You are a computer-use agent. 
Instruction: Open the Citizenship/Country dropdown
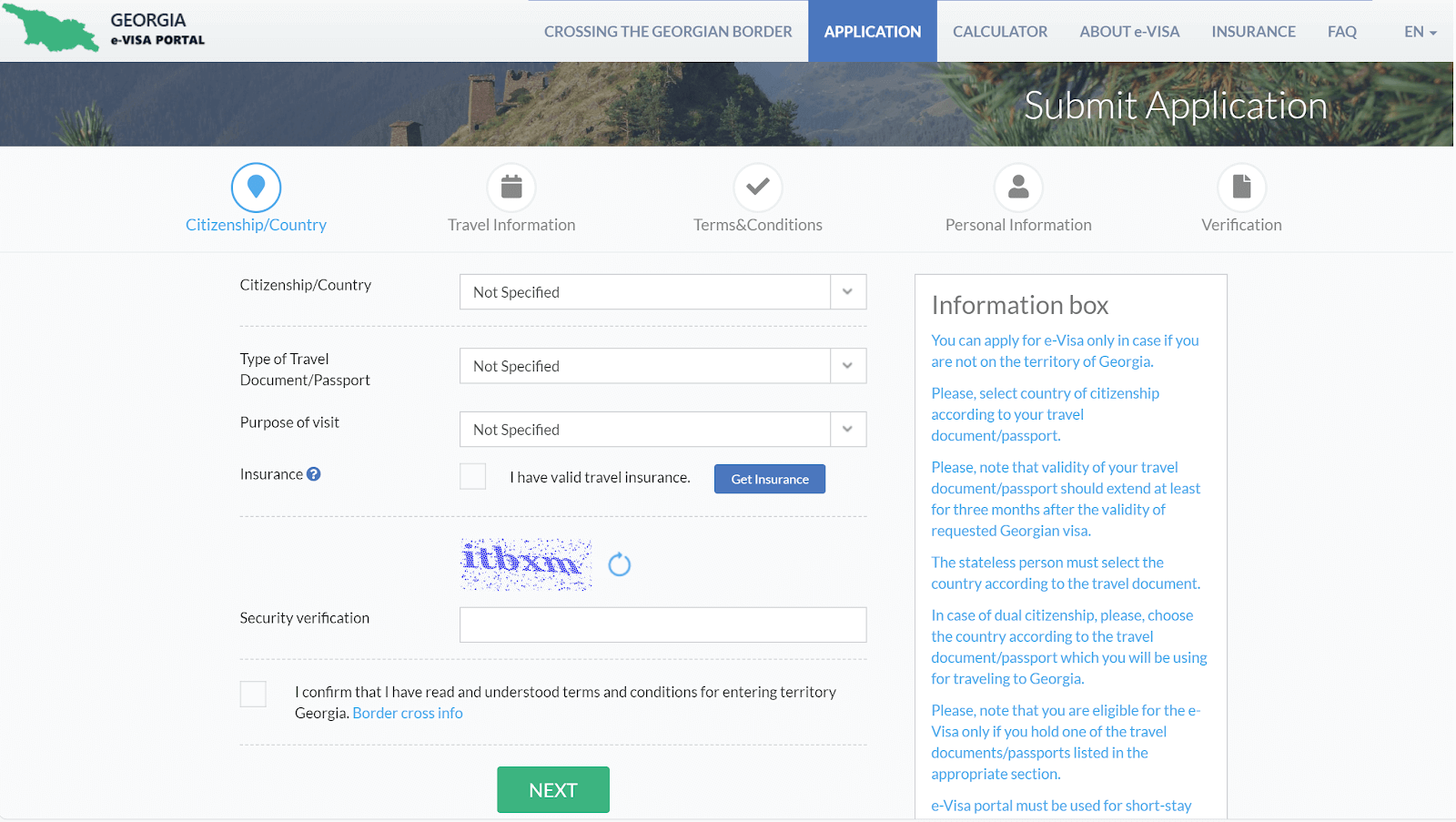(662, 292)
